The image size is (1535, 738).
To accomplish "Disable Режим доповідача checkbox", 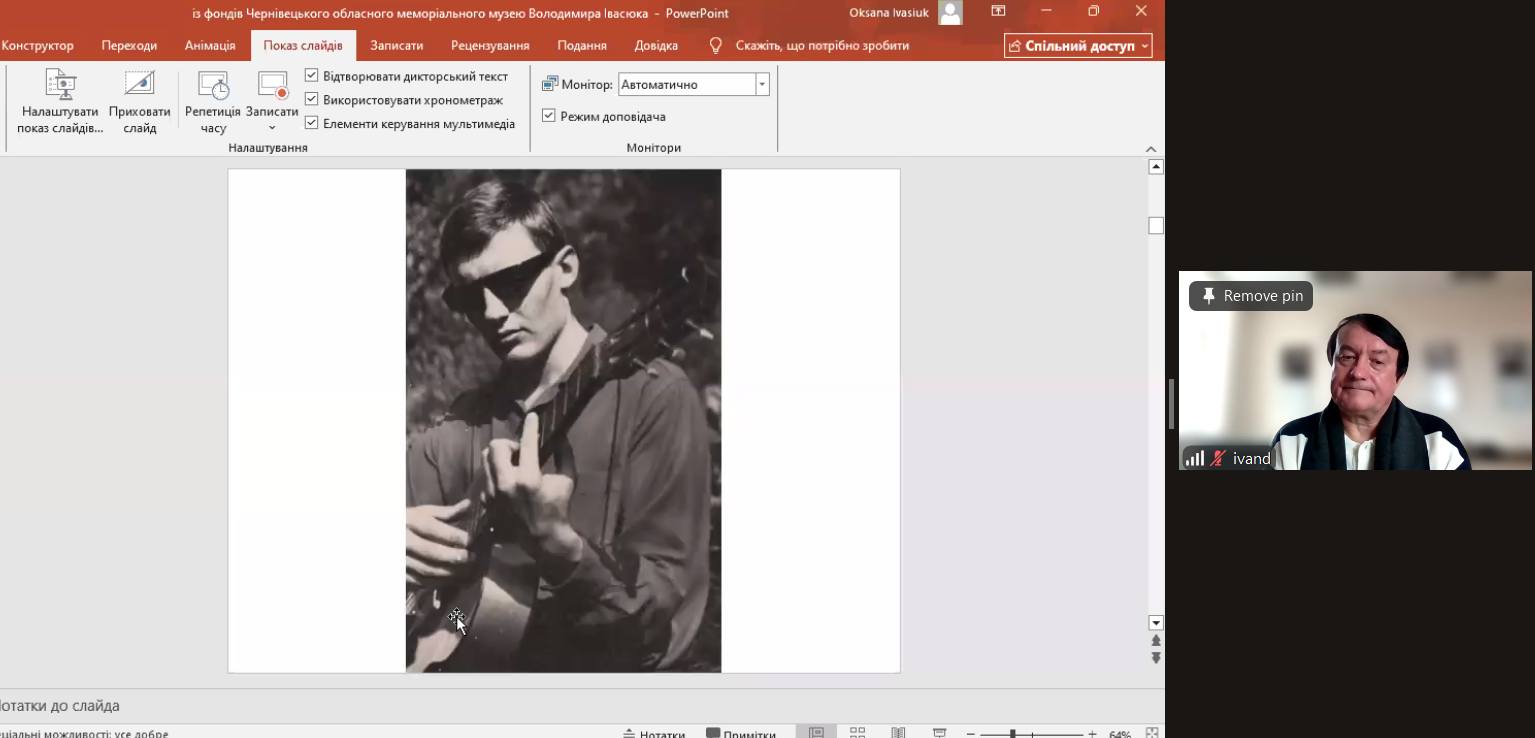I will pyautogui.click(x=548, y=116).
